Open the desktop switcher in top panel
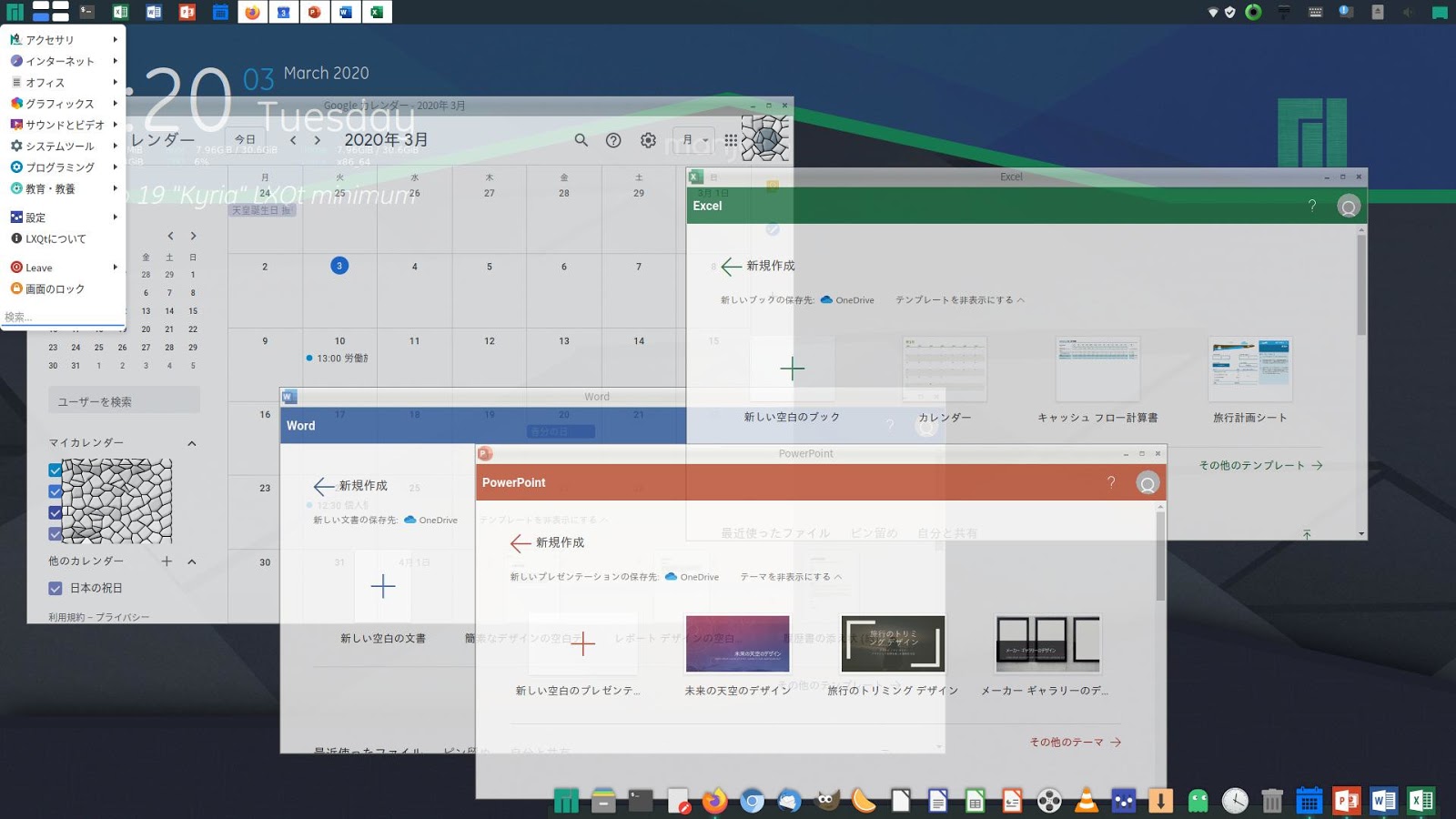This screenshot has width=1456, height=819. coord(50,11)
